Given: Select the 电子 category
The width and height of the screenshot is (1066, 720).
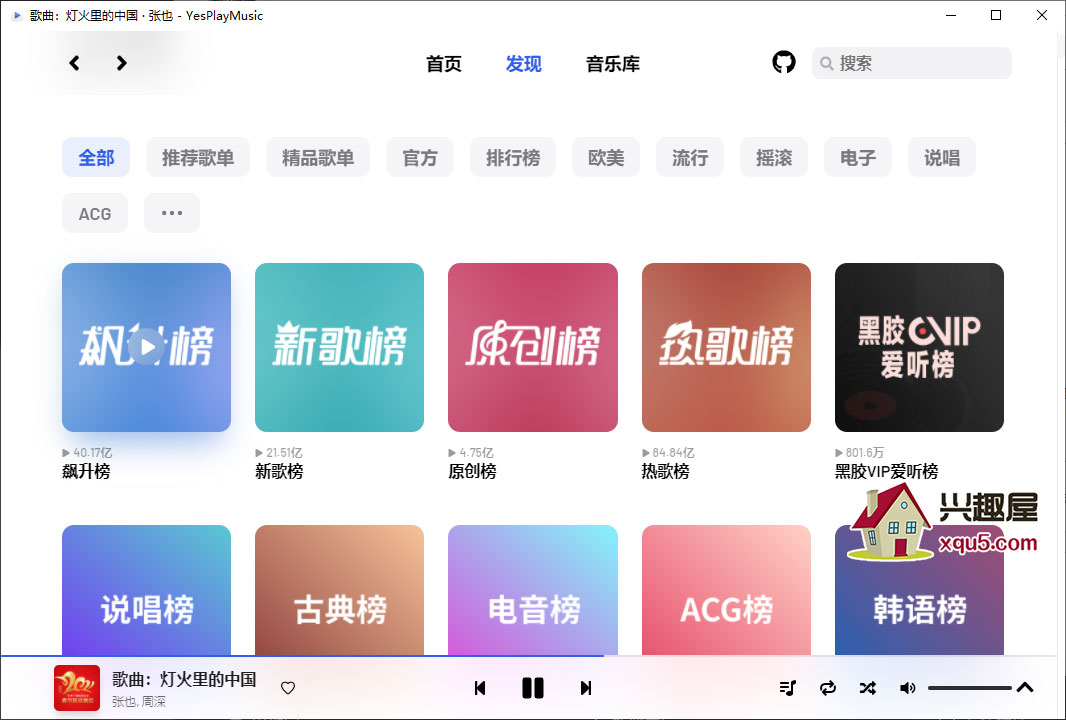Looking at the screenshot, I should [857, 157].
